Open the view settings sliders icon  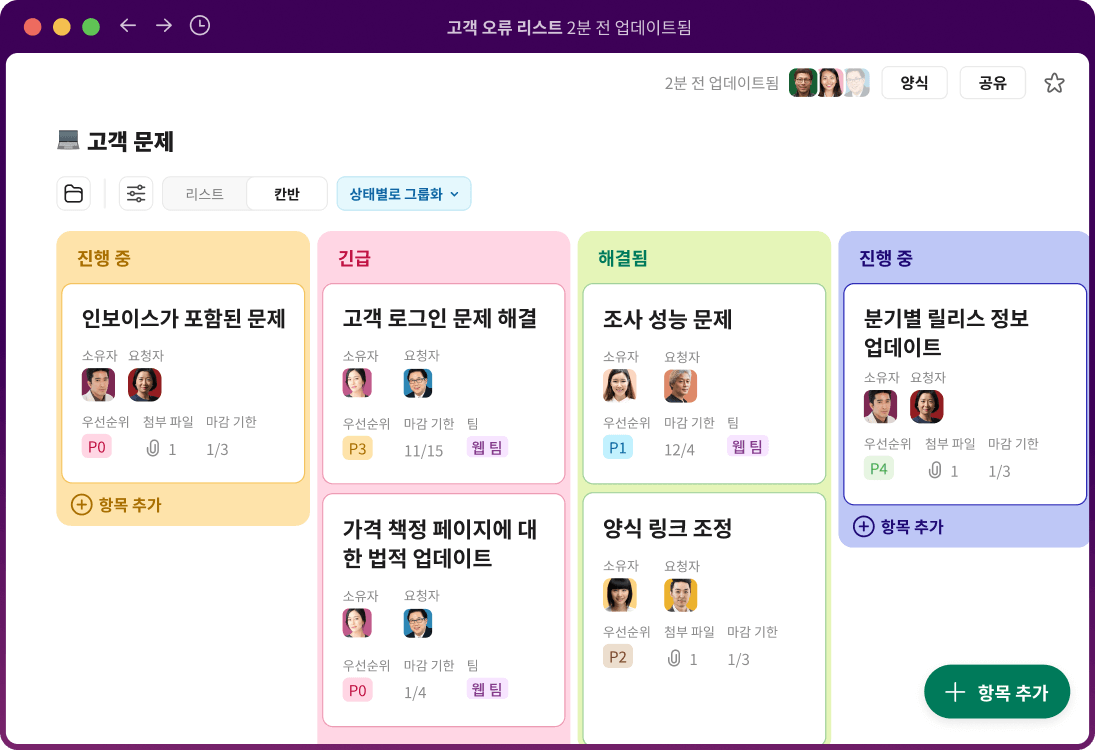tap(136, 193)
